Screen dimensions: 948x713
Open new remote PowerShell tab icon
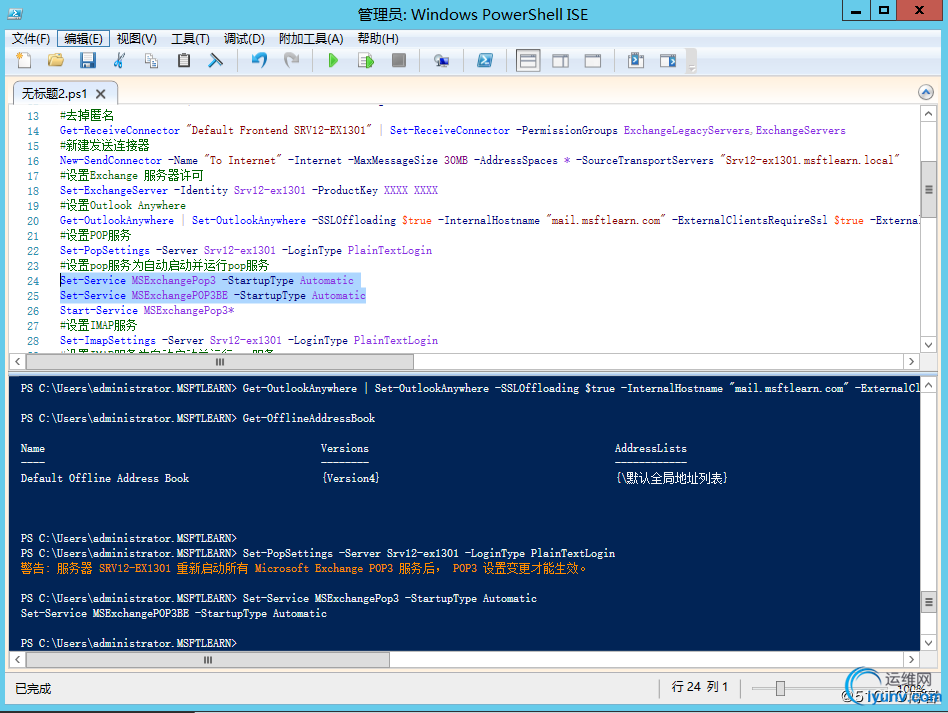pyautogui.click(x=442, y=60)
